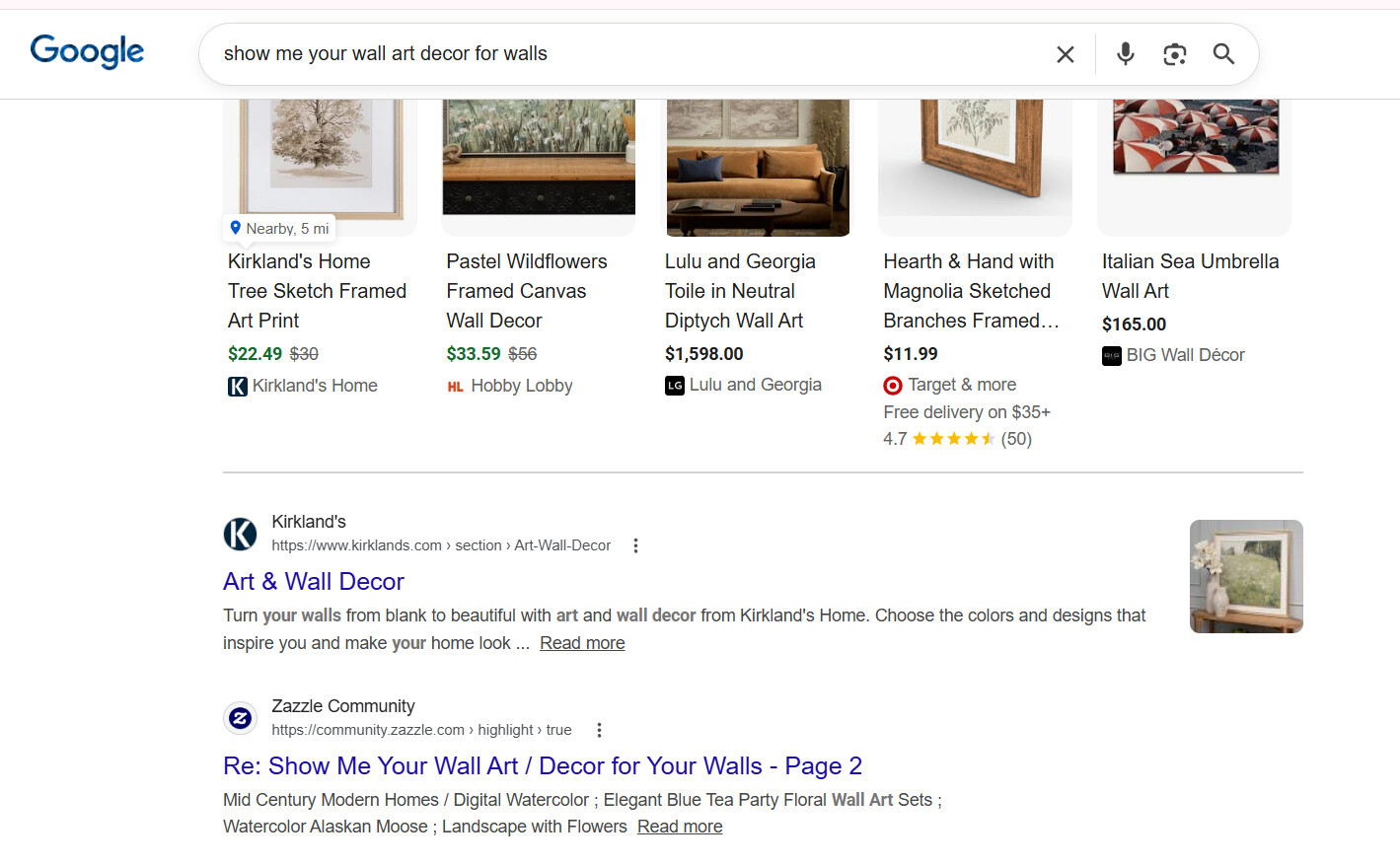Click the $33.59 sale price
Image resolution: width=1400 pixels, height=867 pixels.
click(474, 354)
